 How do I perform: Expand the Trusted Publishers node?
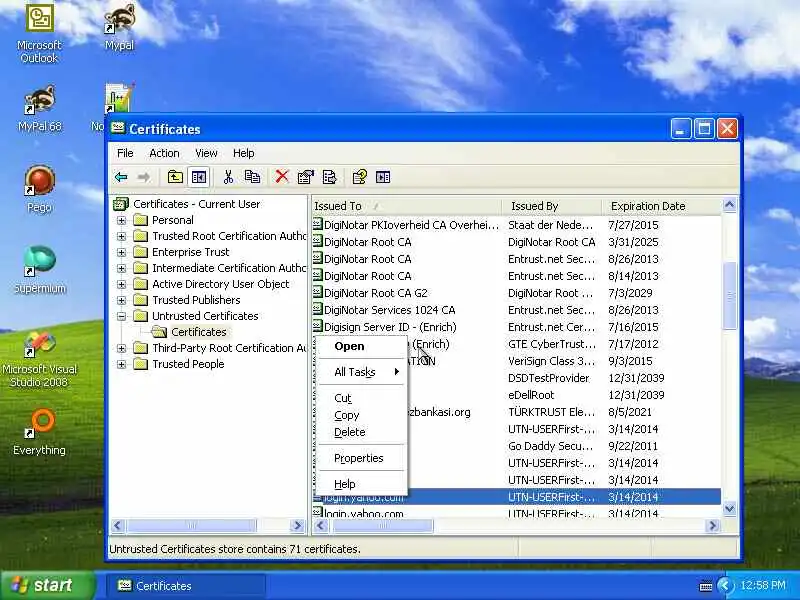coord(121,300)
